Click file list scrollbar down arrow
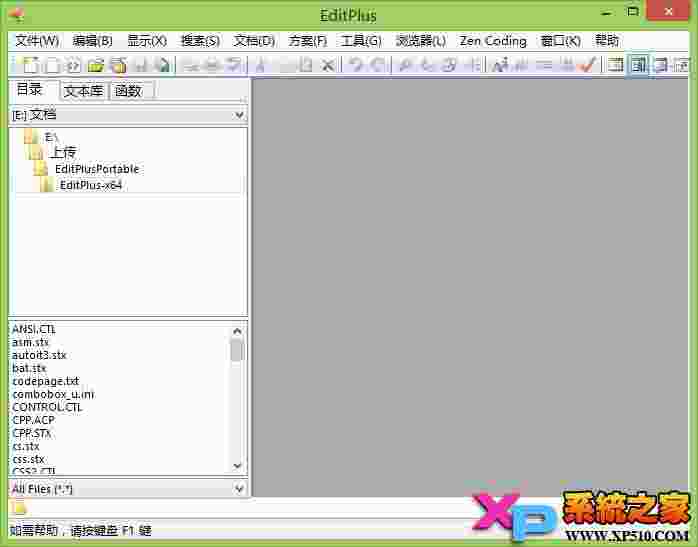The width and height of the screenshot is (698, 547). point(237,466)
